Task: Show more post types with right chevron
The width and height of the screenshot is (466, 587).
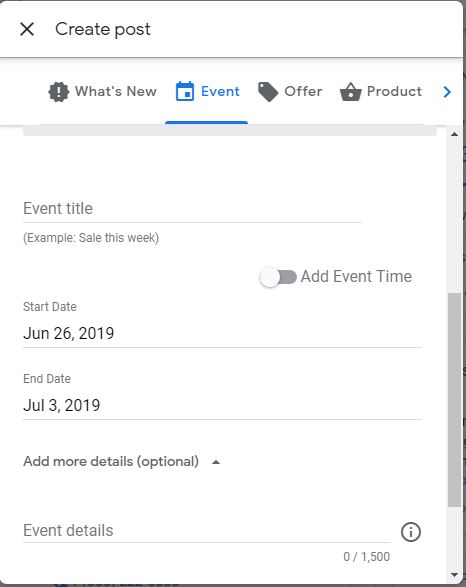Action: [447, 92]
